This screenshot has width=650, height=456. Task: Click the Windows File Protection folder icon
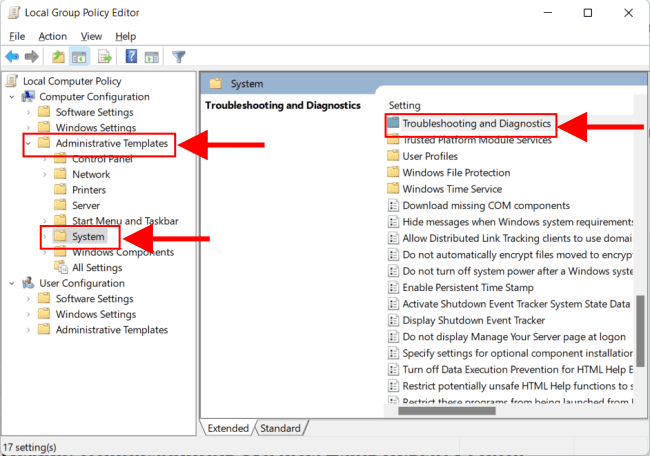coord(393,172)
